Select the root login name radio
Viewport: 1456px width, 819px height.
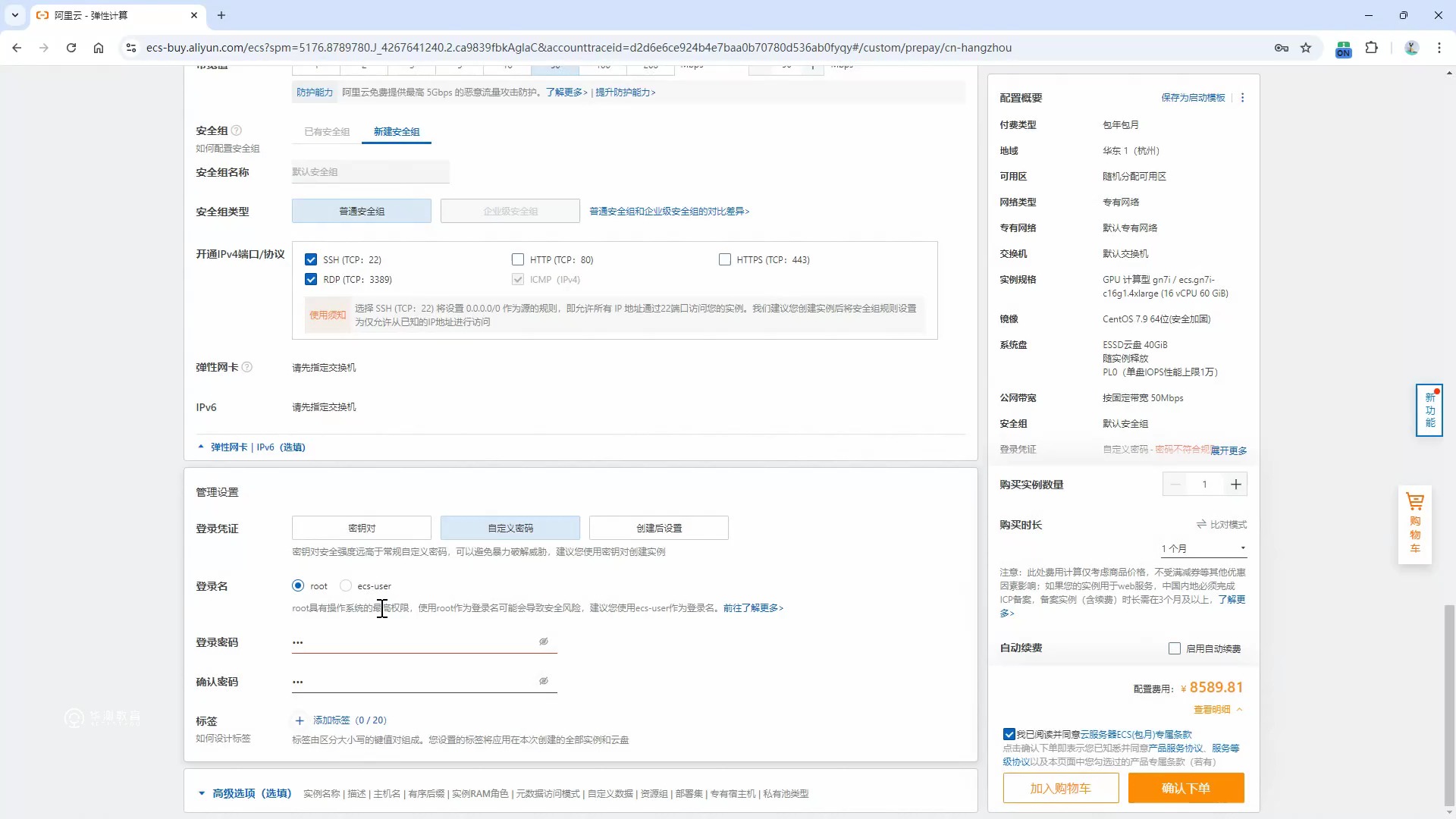point(298,585)
